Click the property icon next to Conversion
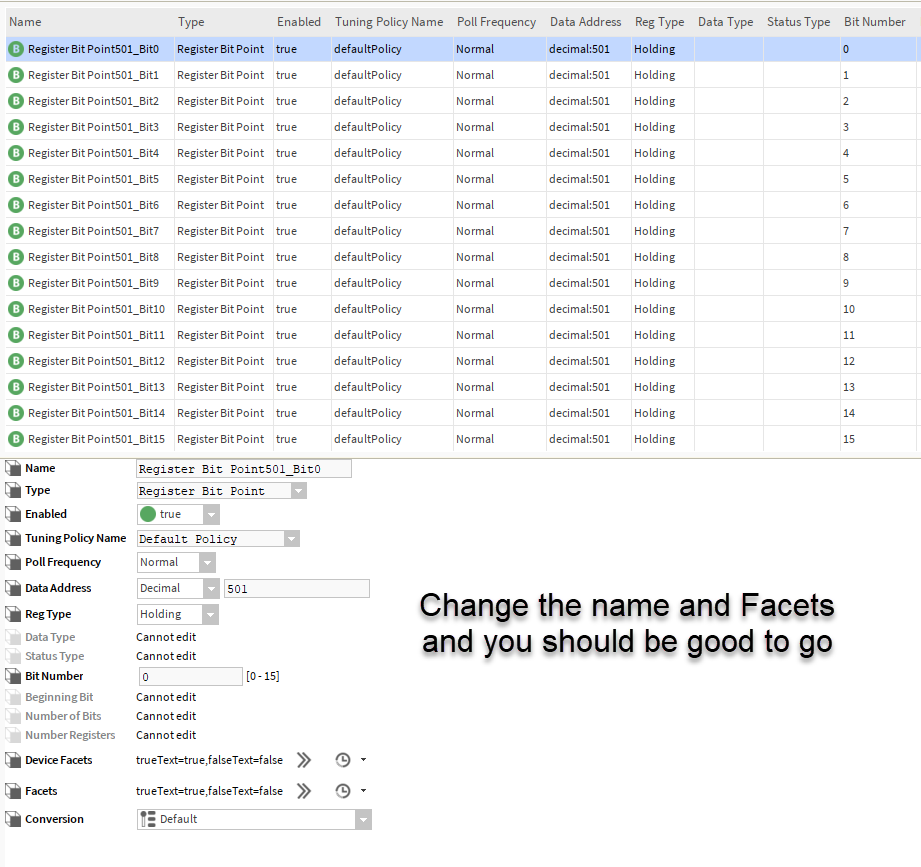Viewport: 921px width, 867px height. 13,819
